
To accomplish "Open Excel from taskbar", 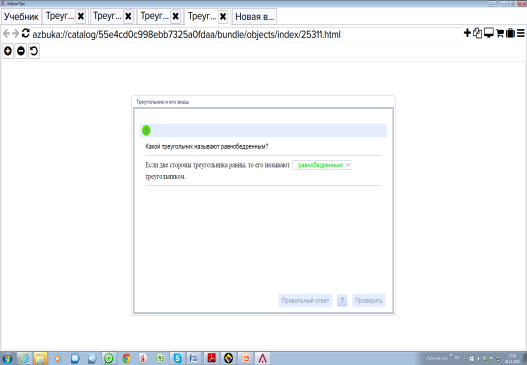I will [x=161, y=359].
